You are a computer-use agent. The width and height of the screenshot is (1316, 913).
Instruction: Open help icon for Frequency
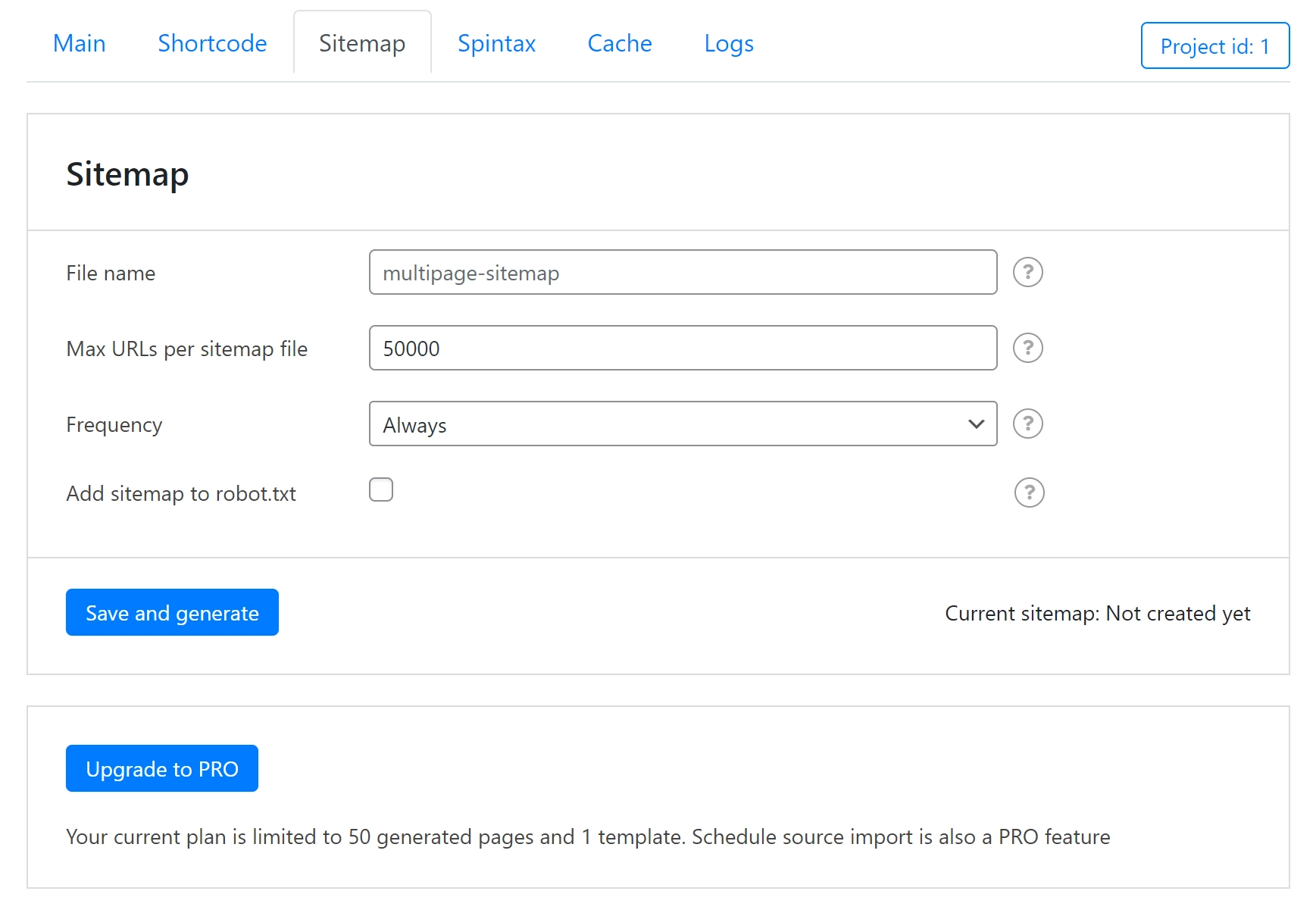[x=1028, y=424]
